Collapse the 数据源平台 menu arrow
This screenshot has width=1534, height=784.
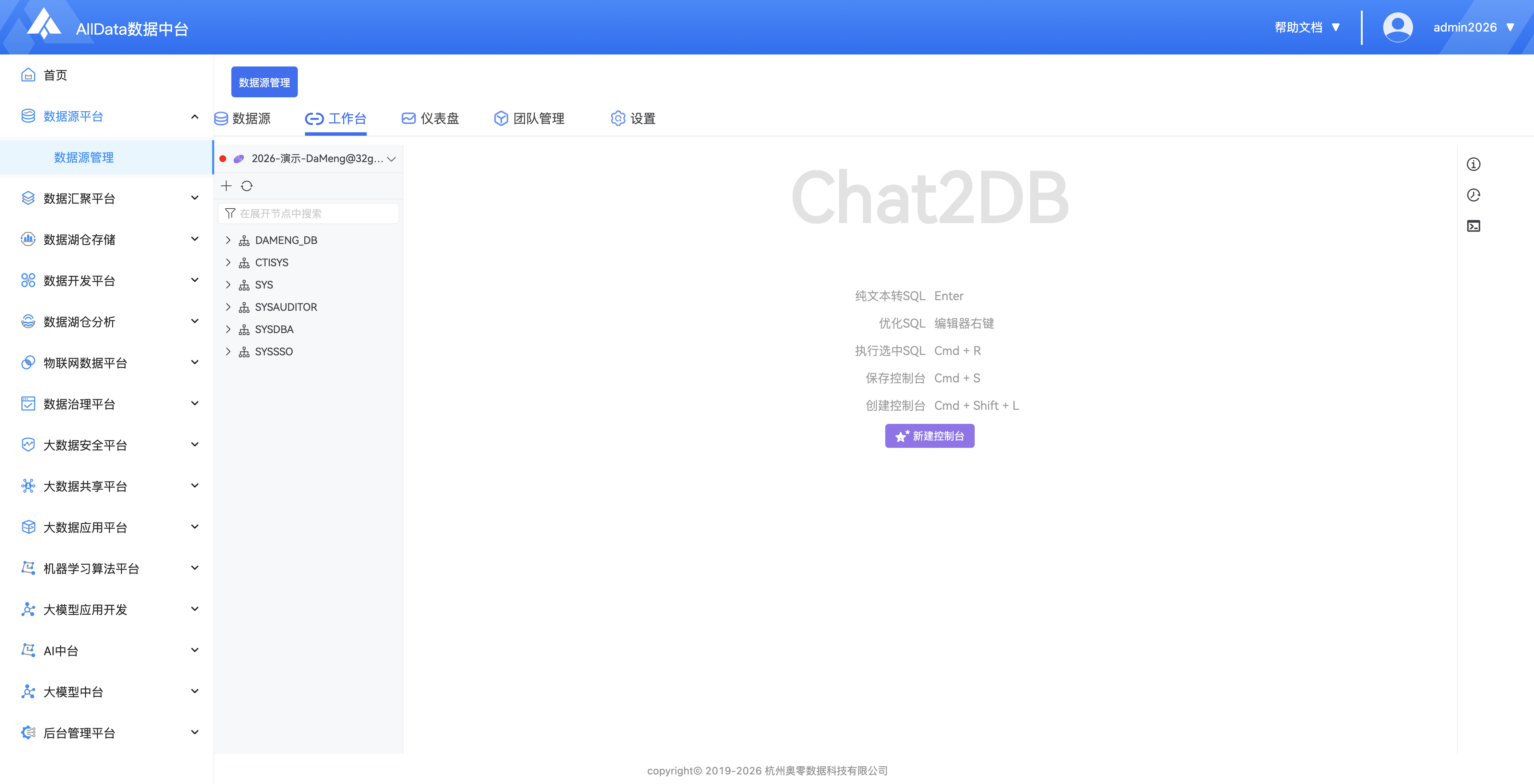pyautogui.click(x=195, y=117)
